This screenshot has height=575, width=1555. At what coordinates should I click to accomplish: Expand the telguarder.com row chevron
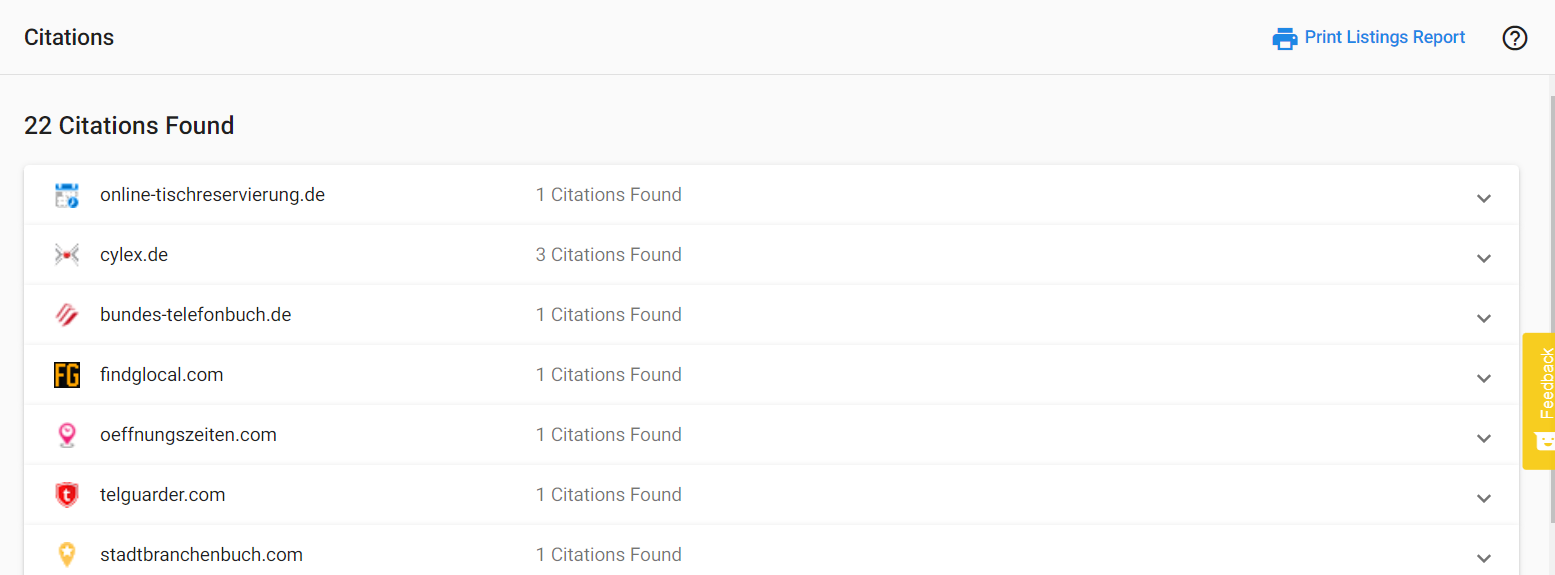coord(1484,497)
